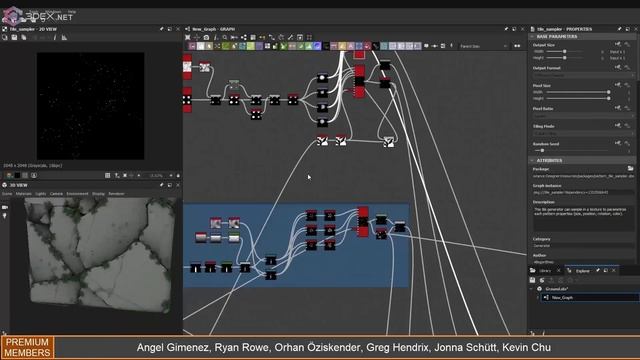Open the package folder icon beside Package
This screenshot has width=640, height=360.
pos(630,169)
